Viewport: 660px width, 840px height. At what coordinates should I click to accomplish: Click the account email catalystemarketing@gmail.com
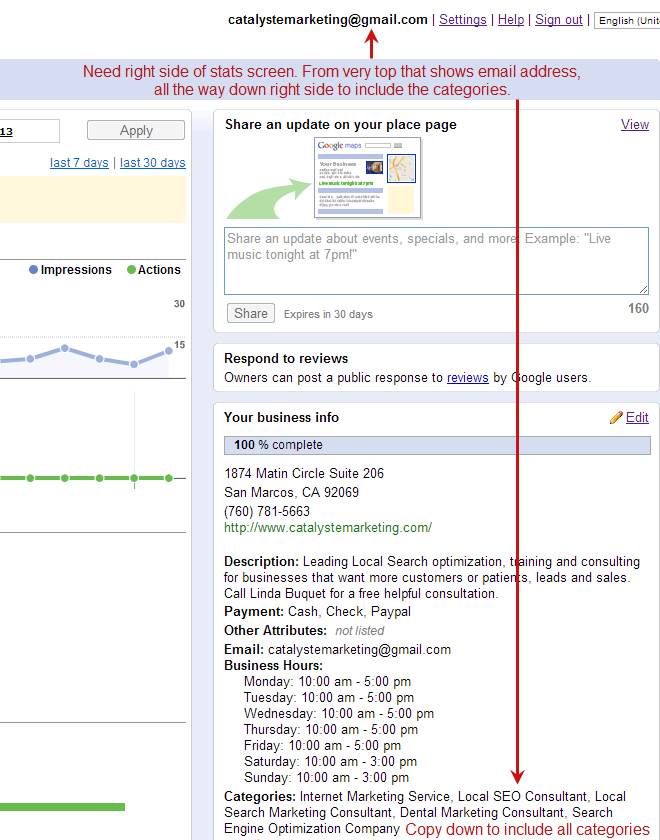328,20
